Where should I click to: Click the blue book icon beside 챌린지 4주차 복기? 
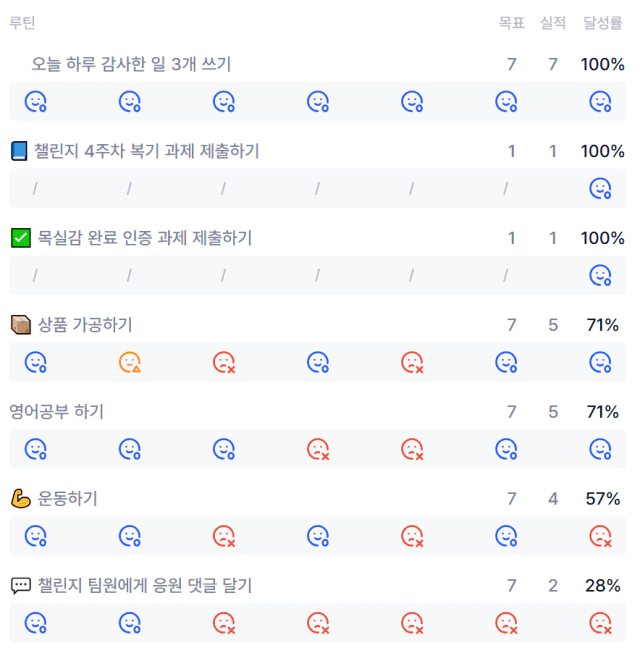coord(19,151)
